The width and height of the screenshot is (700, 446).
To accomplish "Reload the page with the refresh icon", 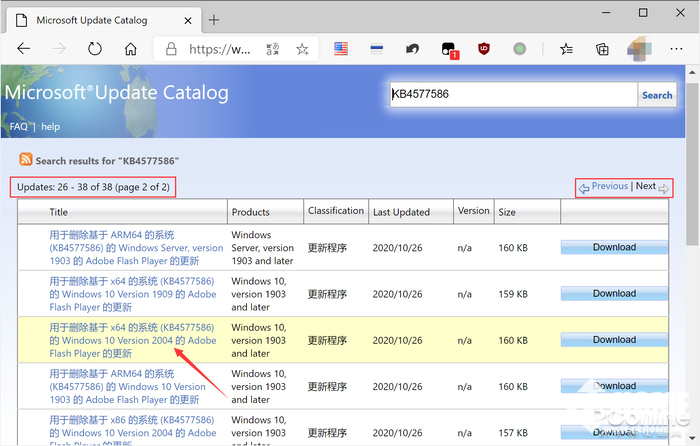I will (x=95, y=49).
